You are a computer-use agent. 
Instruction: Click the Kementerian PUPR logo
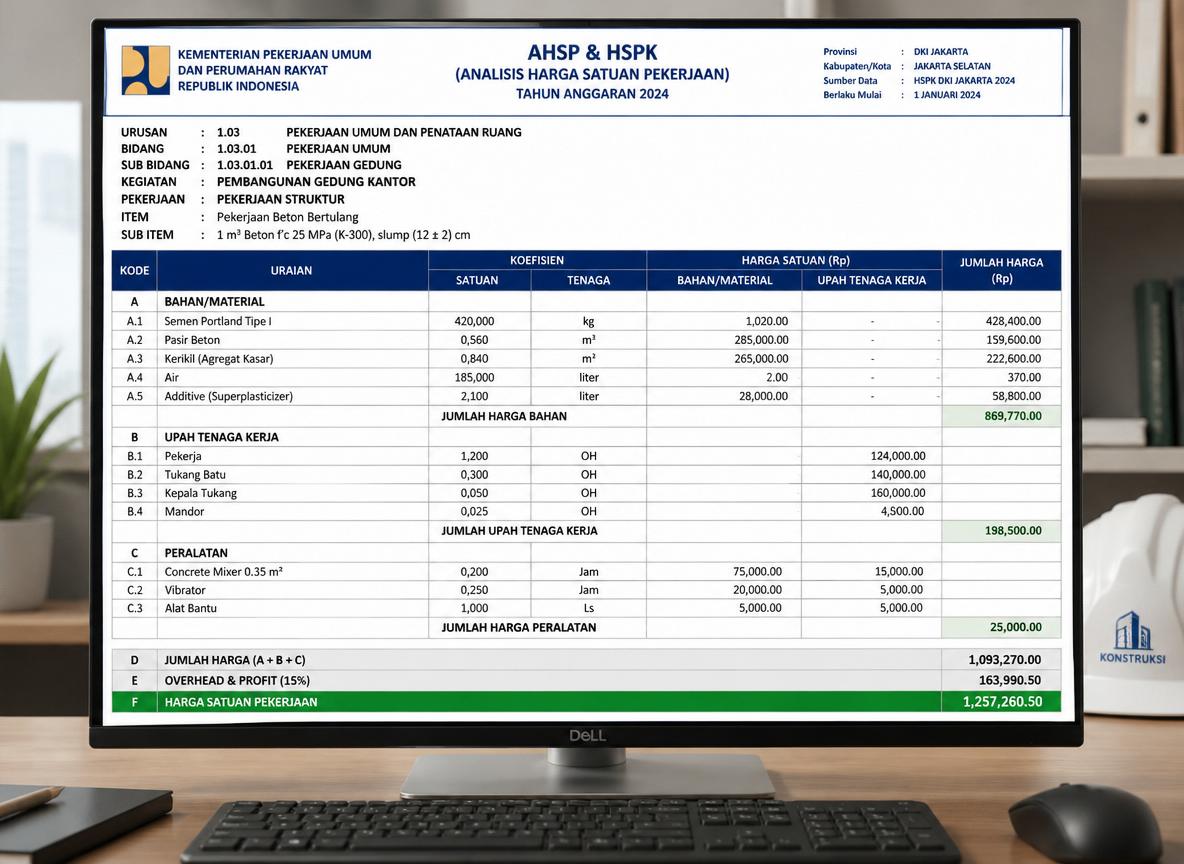pyautogui.click(x=146, y=70)
